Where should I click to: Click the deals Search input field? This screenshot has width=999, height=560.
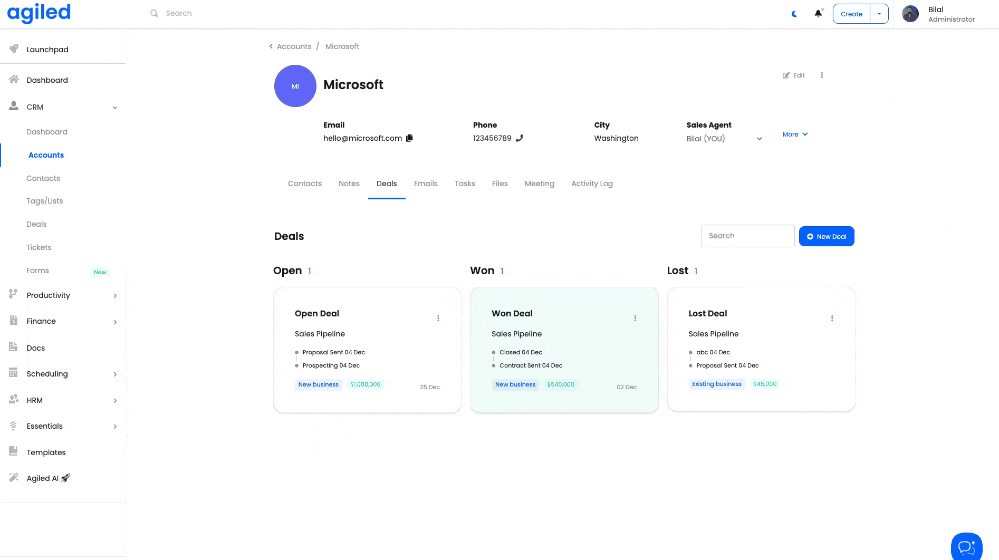pyautogui.click(x=747, y=236)
